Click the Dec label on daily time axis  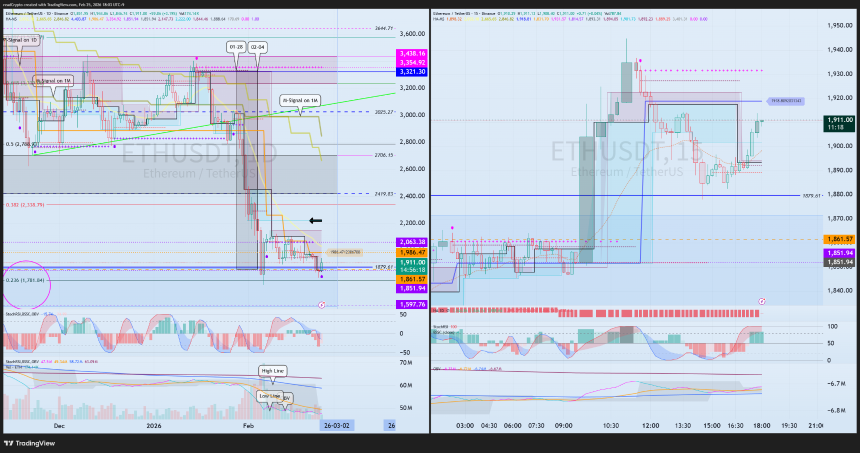59,426
